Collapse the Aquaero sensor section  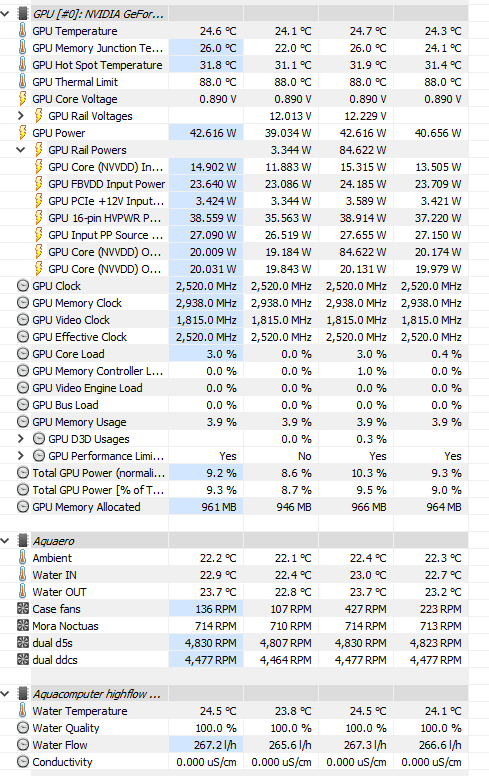pyautogui.click(x=5, y=540)
